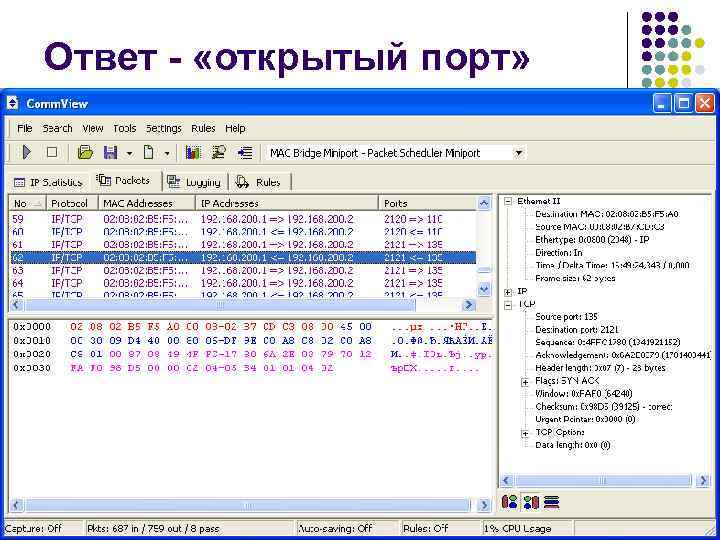Click packet list scroll down arrow
This screenshot has height=540, width=720.
coord(484,289)
